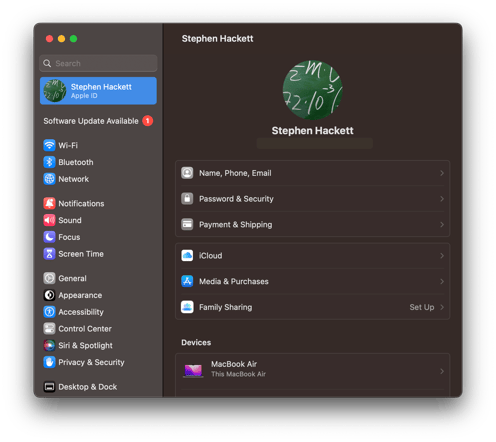This screenshot has height=442, width=496.
Task: Click the Name, Phone, Email contact icon
Action: (187, 173)
